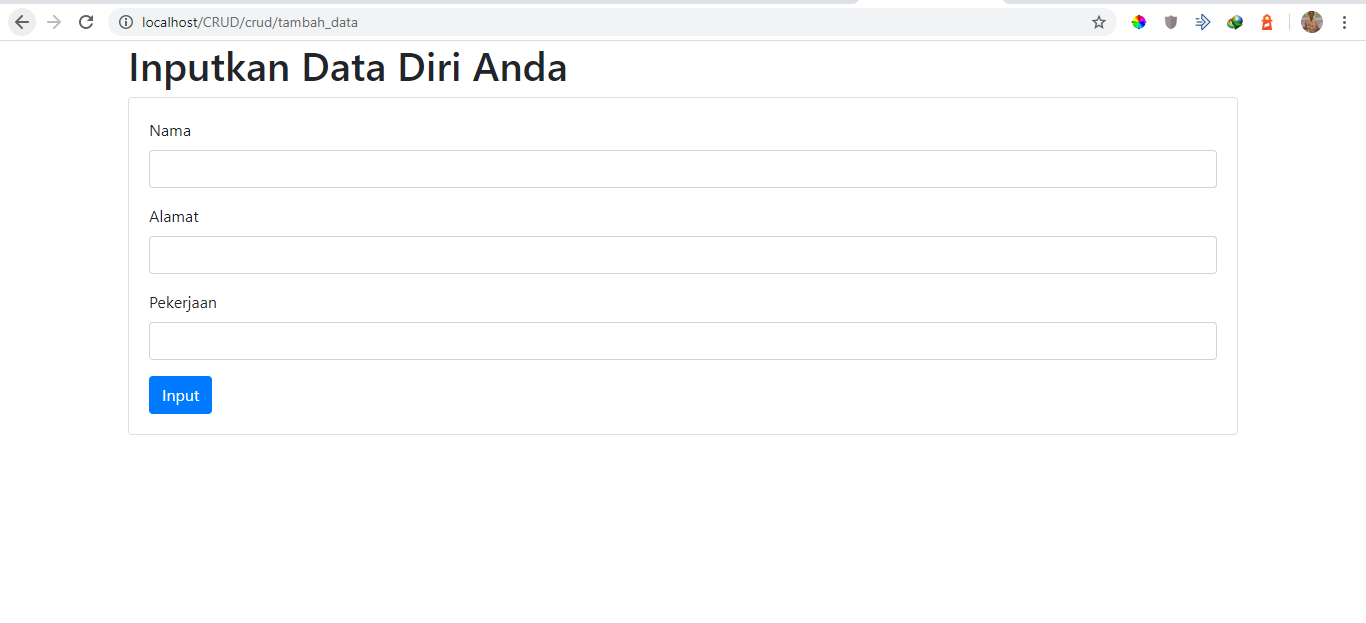Reload the current page

coord(85,21)
